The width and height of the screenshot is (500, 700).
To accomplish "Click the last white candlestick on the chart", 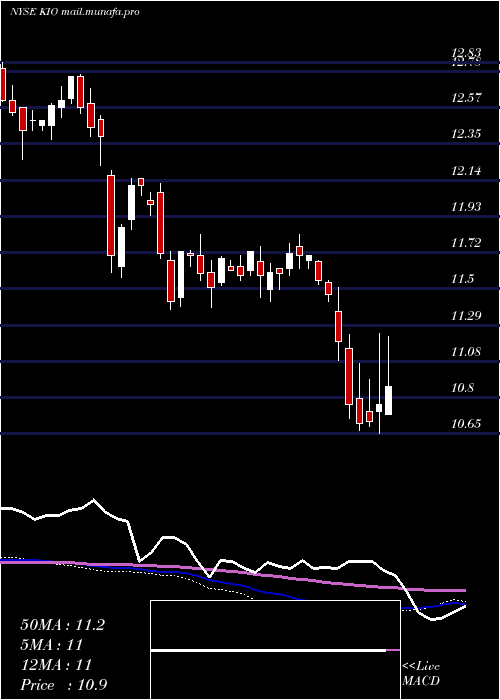I will point(388,400).
